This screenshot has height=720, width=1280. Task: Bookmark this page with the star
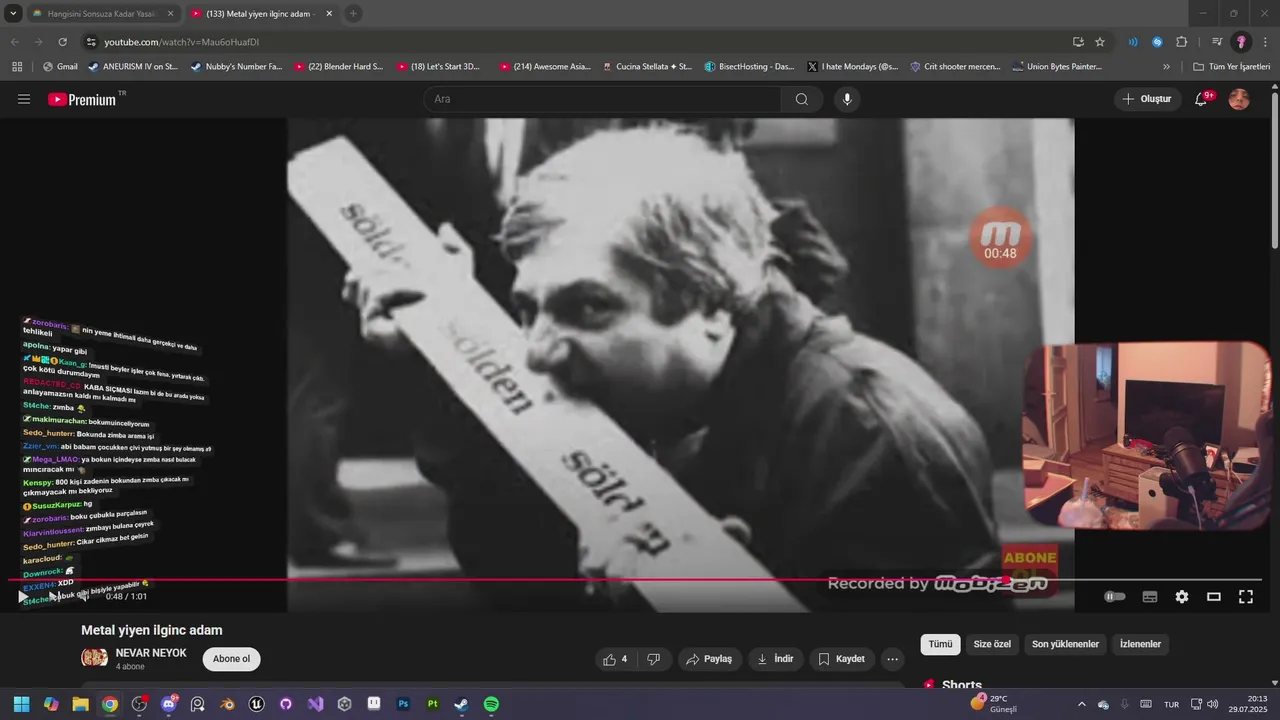tap(1100, 42)
